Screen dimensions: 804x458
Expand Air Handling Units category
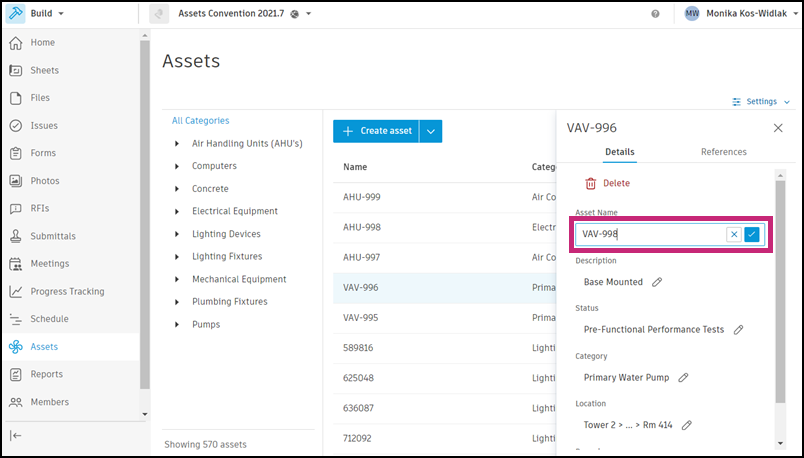point(178,143)
